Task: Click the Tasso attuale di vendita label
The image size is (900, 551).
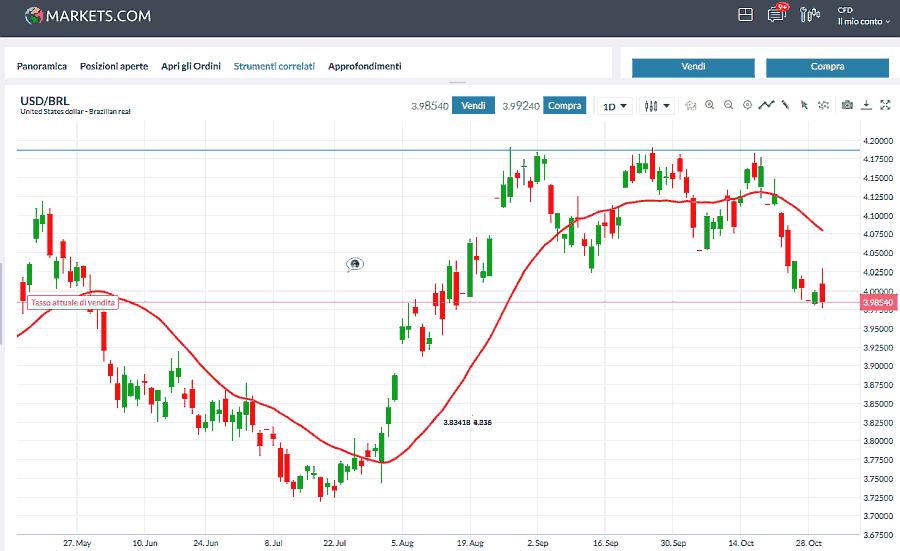Action: 72,302
